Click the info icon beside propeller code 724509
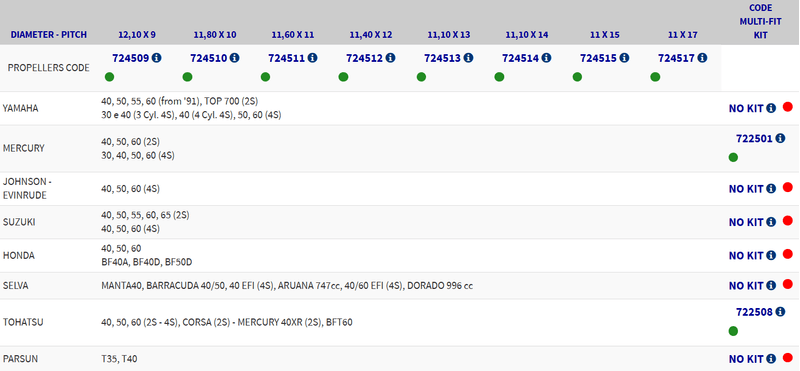The width and height of the screenshot is (800, 371). [x=157, y=58]
